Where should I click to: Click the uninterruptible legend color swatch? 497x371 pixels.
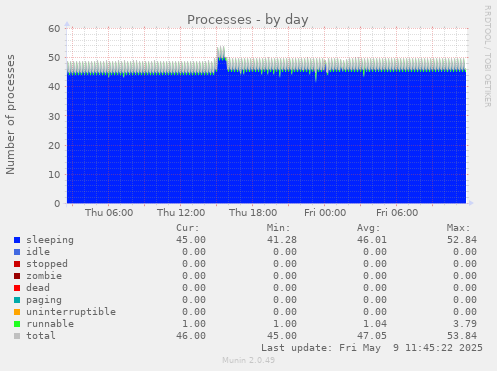17,312
